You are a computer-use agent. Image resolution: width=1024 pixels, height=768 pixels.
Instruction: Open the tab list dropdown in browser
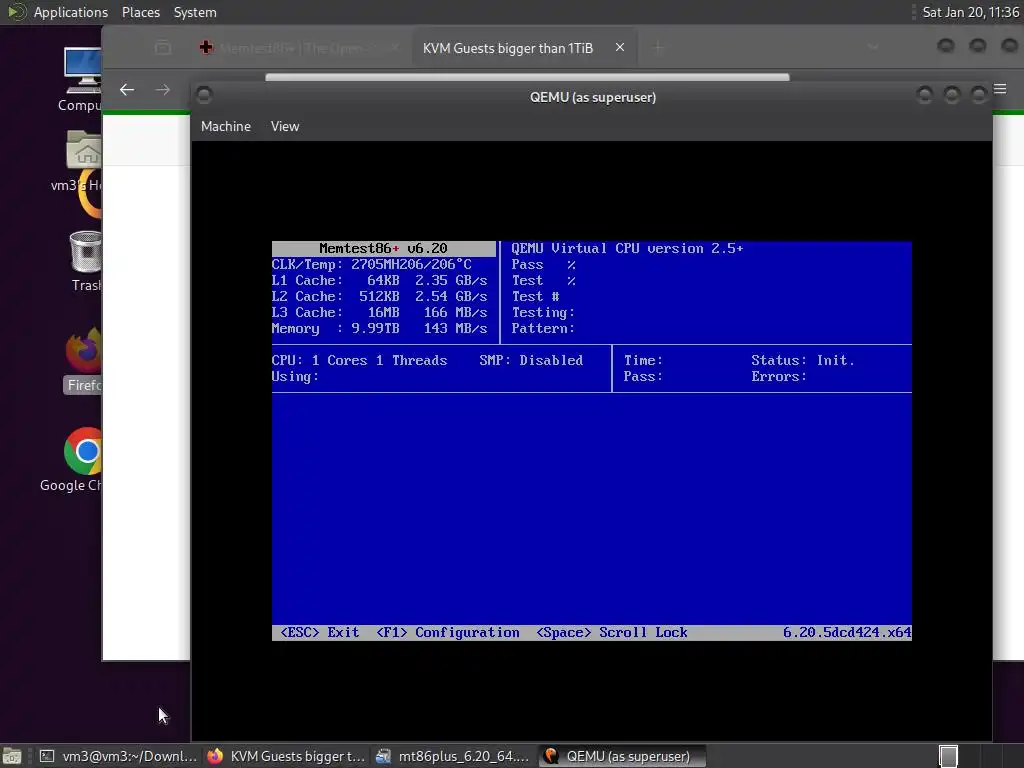(873, 47)
